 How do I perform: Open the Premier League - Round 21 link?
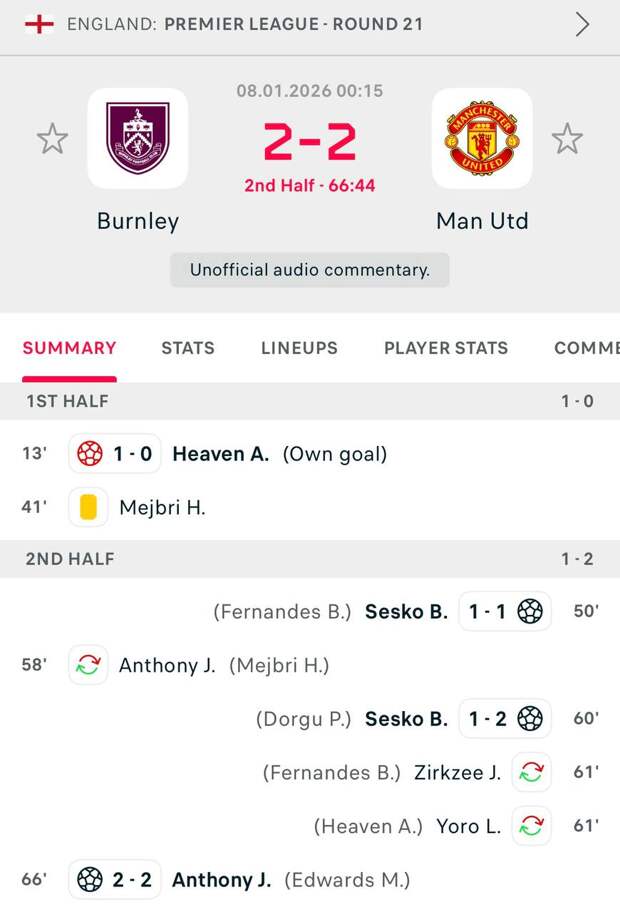coord(293,24)
